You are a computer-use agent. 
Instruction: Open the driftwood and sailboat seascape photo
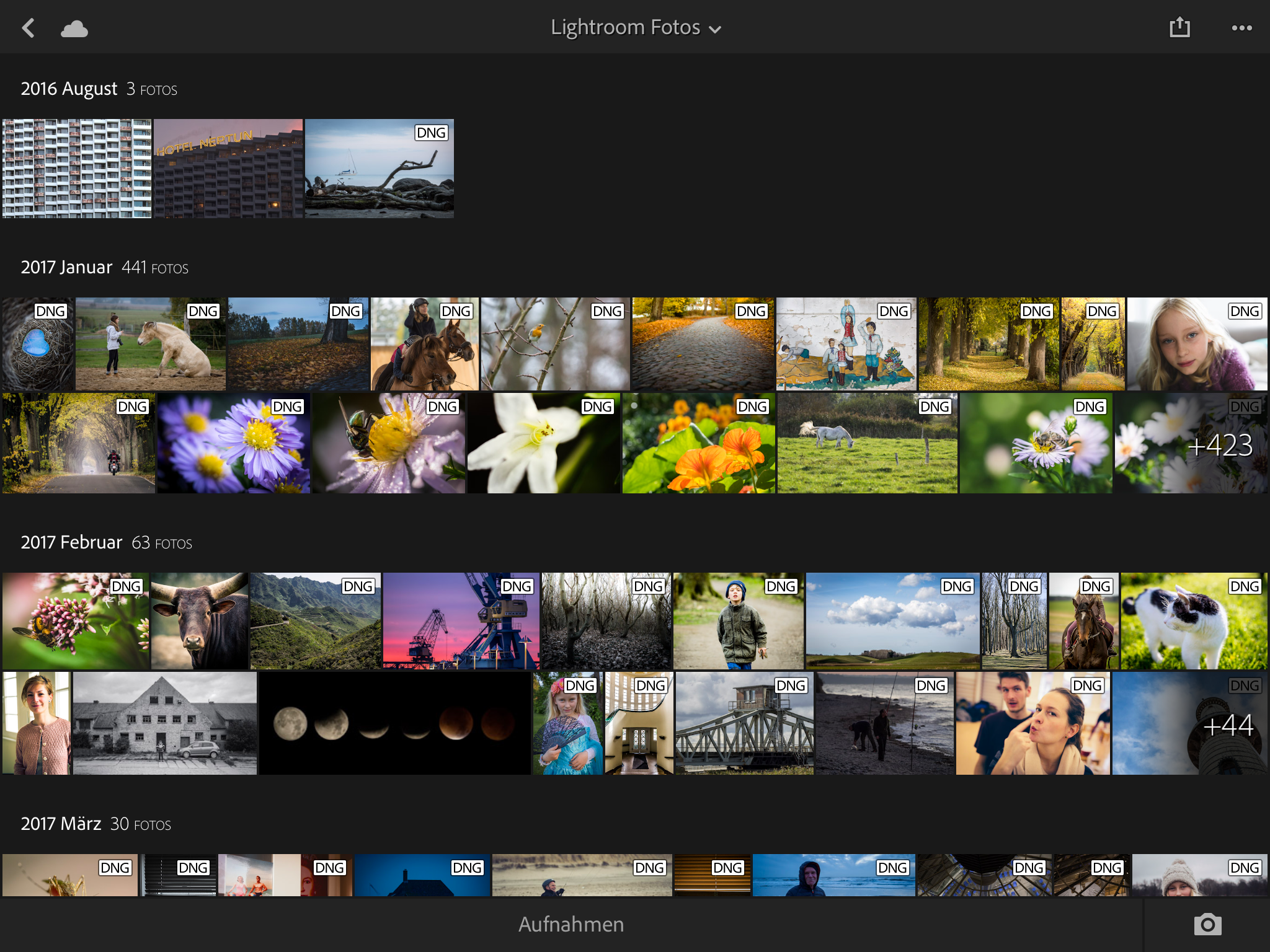tap(380, 169)
